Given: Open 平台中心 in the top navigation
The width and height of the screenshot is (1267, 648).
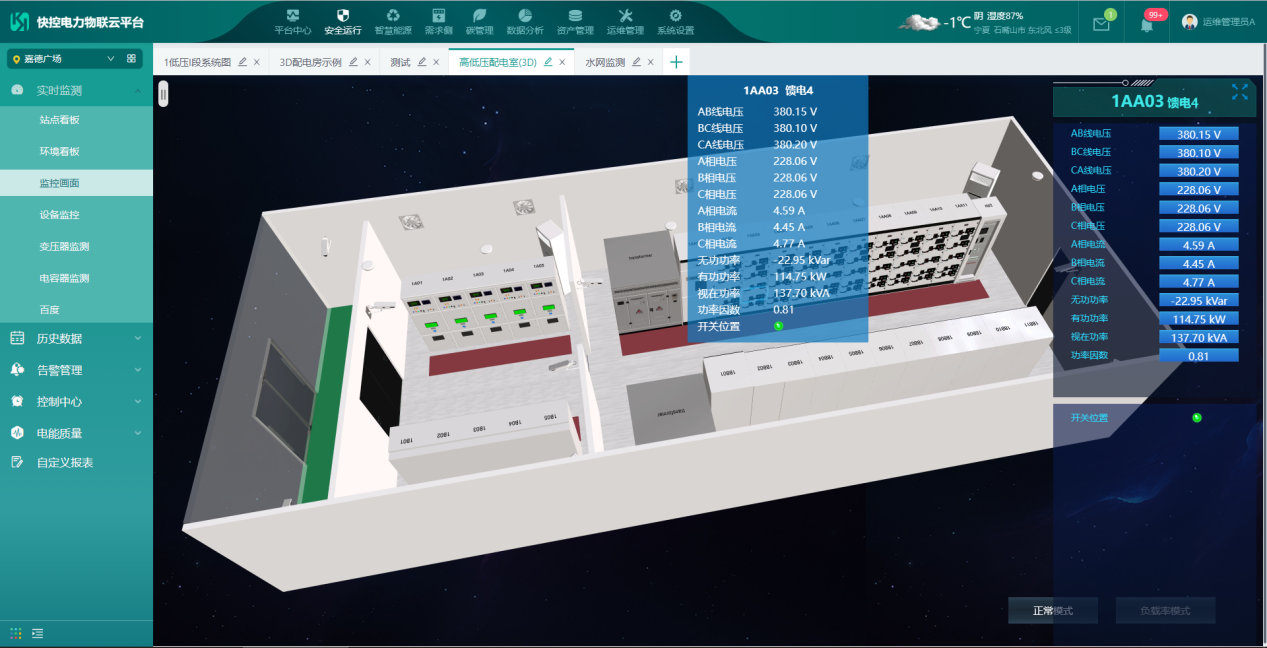Looking at the screenshot, I should (x=293, y=22).
